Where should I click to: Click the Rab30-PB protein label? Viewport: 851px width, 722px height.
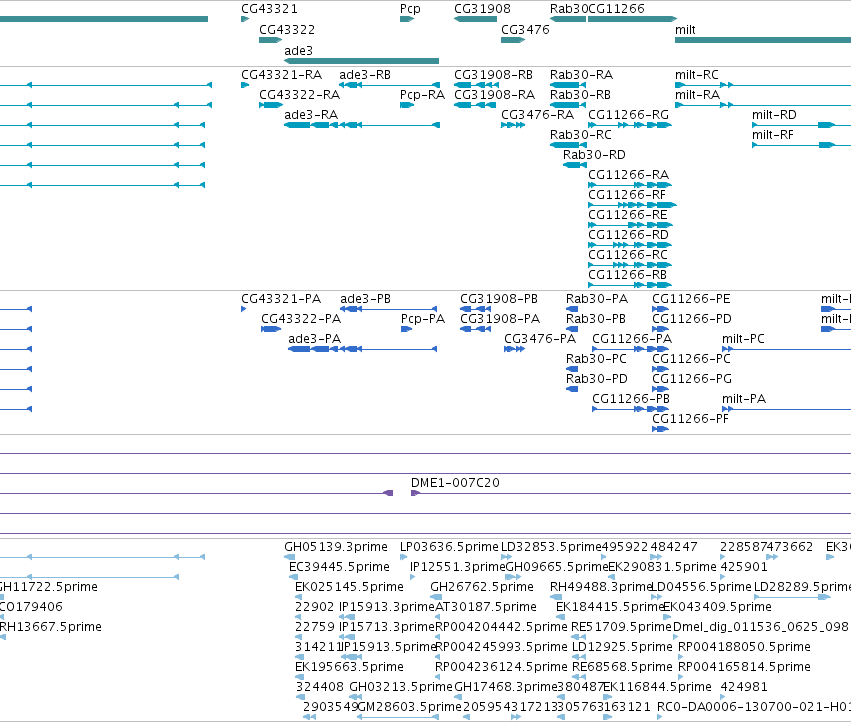pos(596,319)
